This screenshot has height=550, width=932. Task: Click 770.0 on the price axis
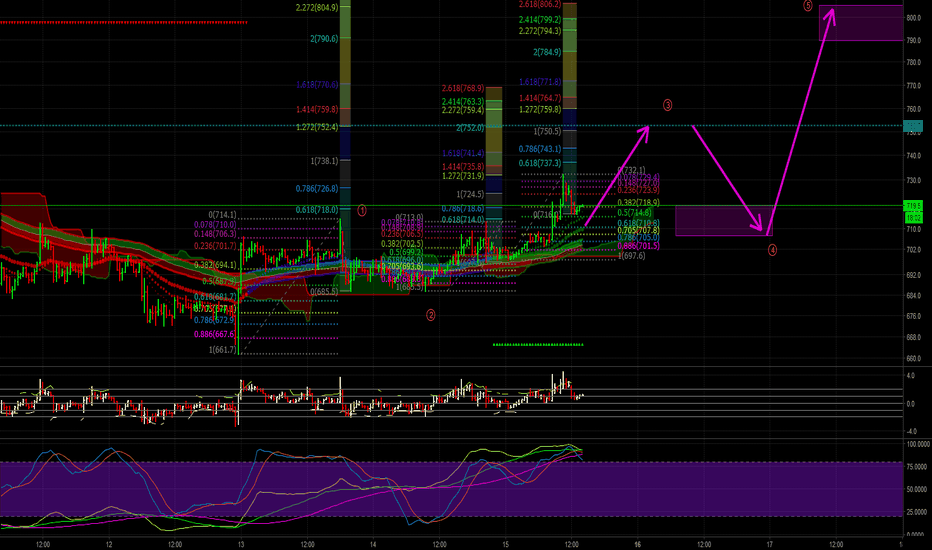[913, 86]
